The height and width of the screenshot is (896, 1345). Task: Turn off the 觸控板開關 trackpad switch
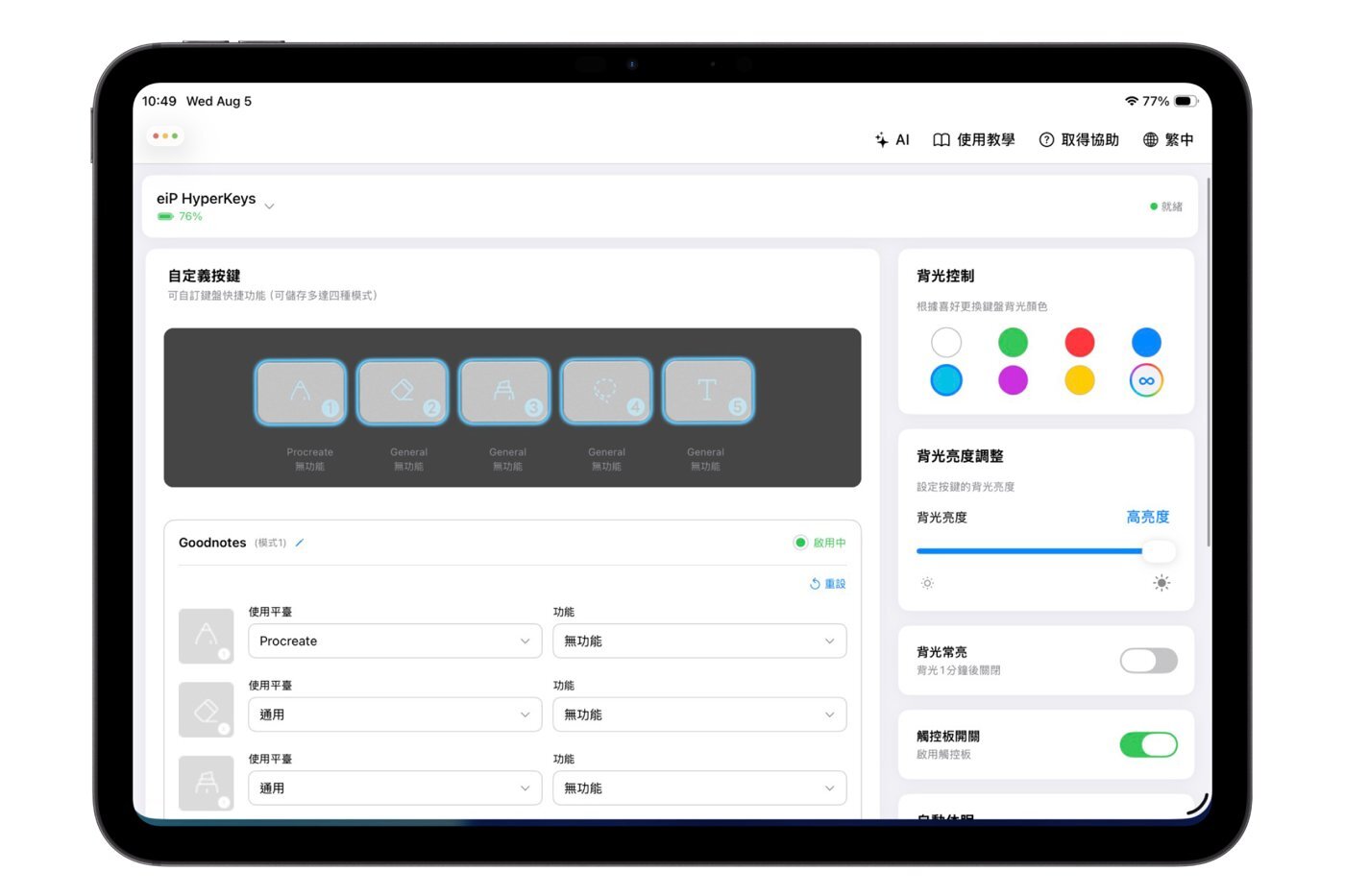coord(1148,744)
